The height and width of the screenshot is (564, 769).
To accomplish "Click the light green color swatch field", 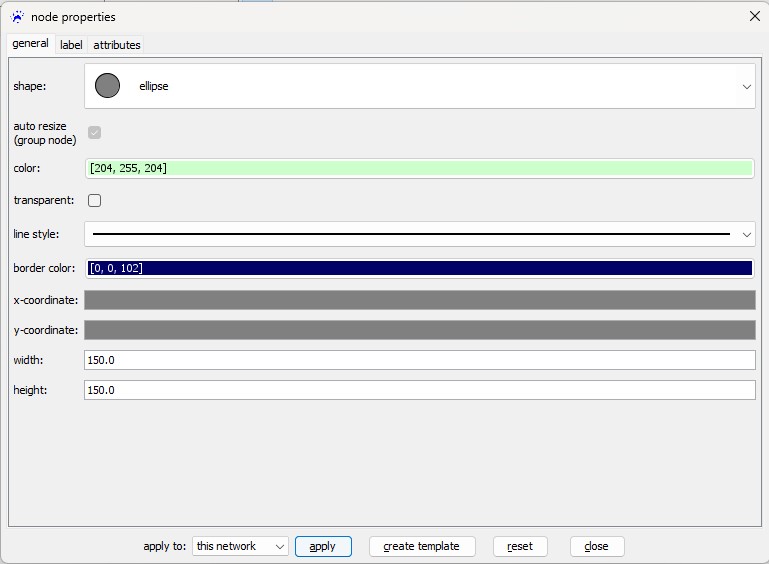I will [x=419, y=168].
